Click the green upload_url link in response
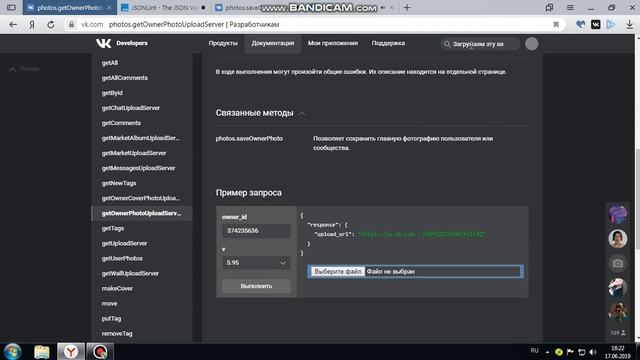640x360 pixels. coord(421,234)
